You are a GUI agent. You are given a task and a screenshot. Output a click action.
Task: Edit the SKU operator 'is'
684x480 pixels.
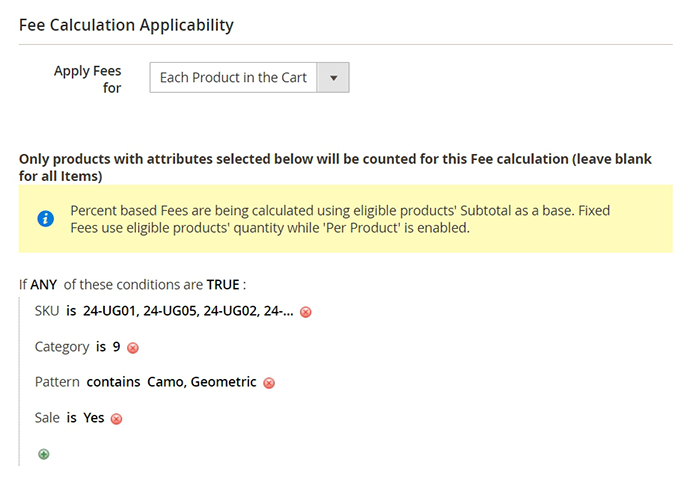(71, 311)
